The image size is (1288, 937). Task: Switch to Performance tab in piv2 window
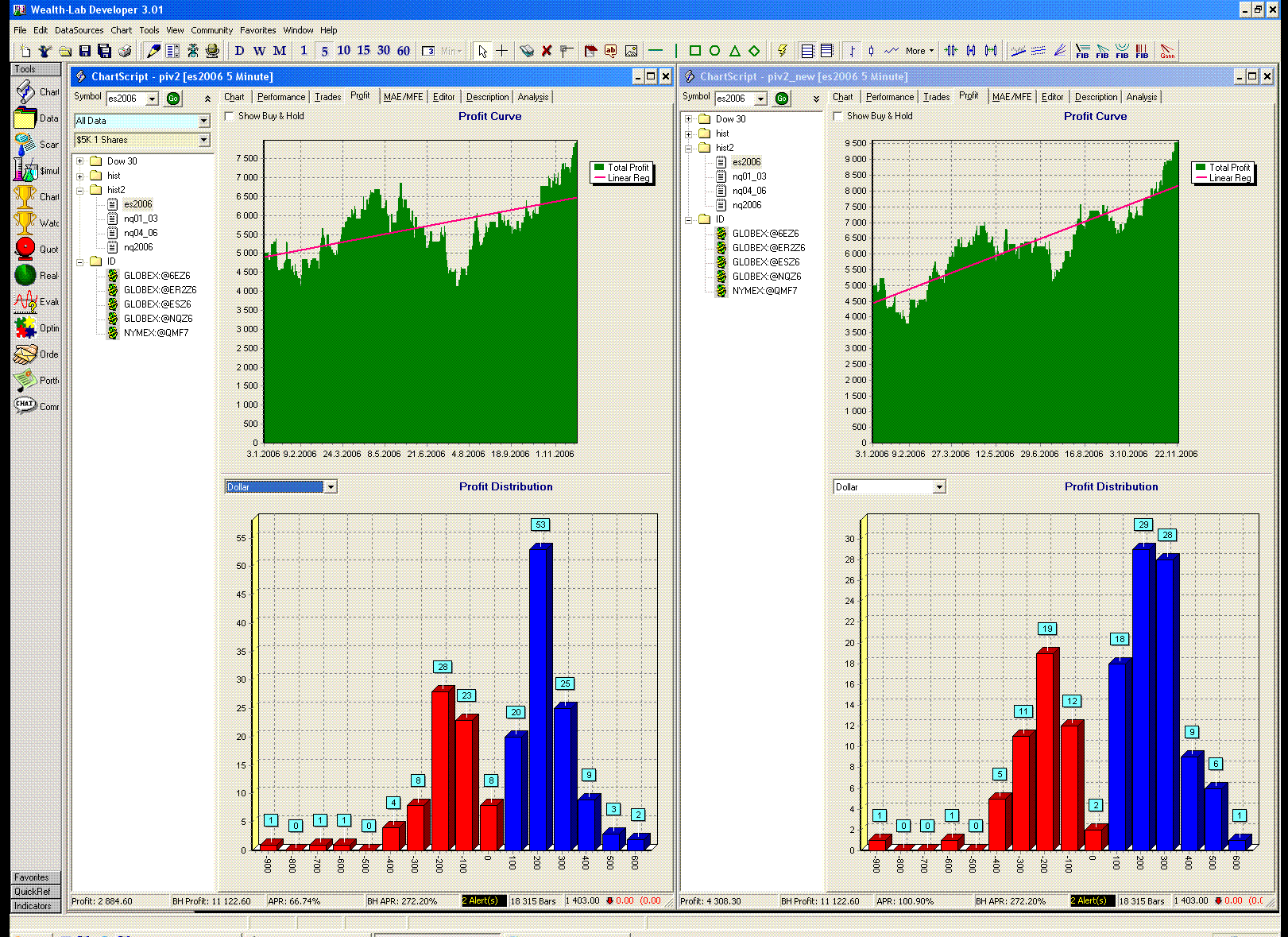[x=280, y=97]
